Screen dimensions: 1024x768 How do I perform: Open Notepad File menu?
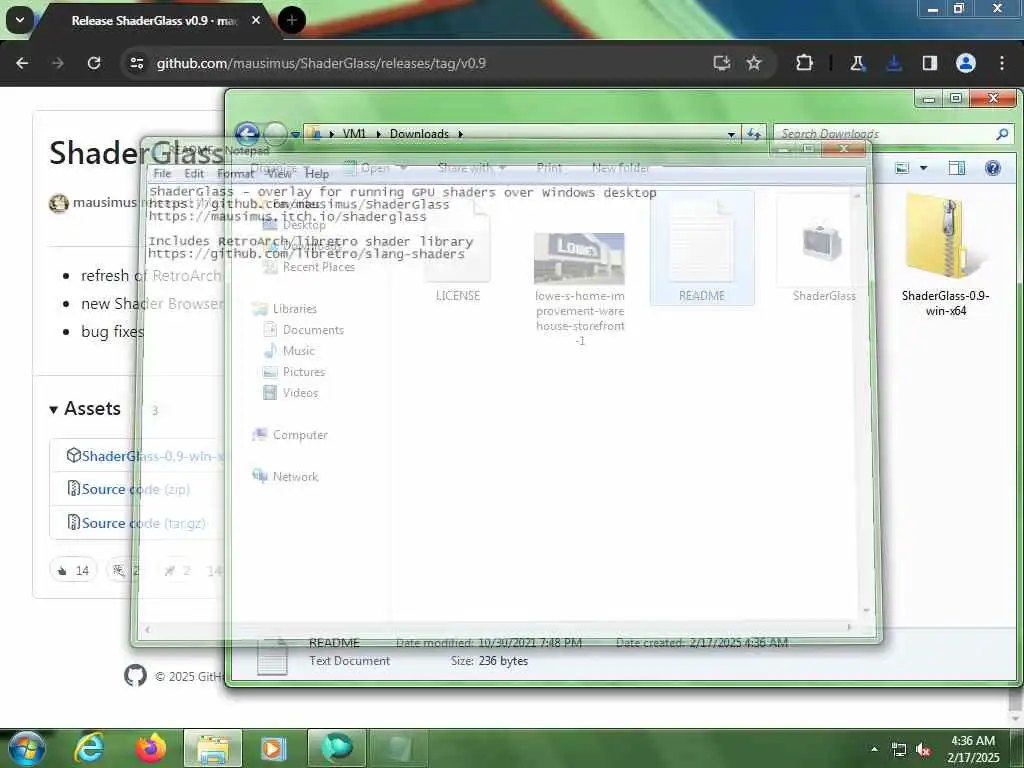162,173
